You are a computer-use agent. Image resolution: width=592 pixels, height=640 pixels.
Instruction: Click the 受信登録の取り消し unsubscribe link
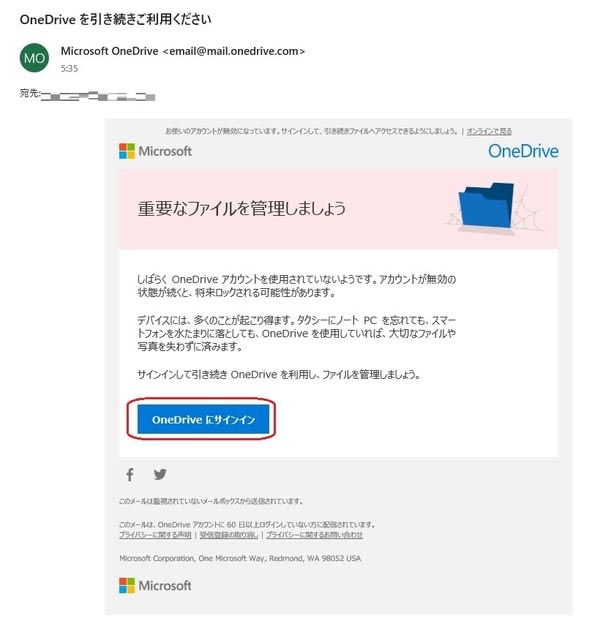click(229, 535)
